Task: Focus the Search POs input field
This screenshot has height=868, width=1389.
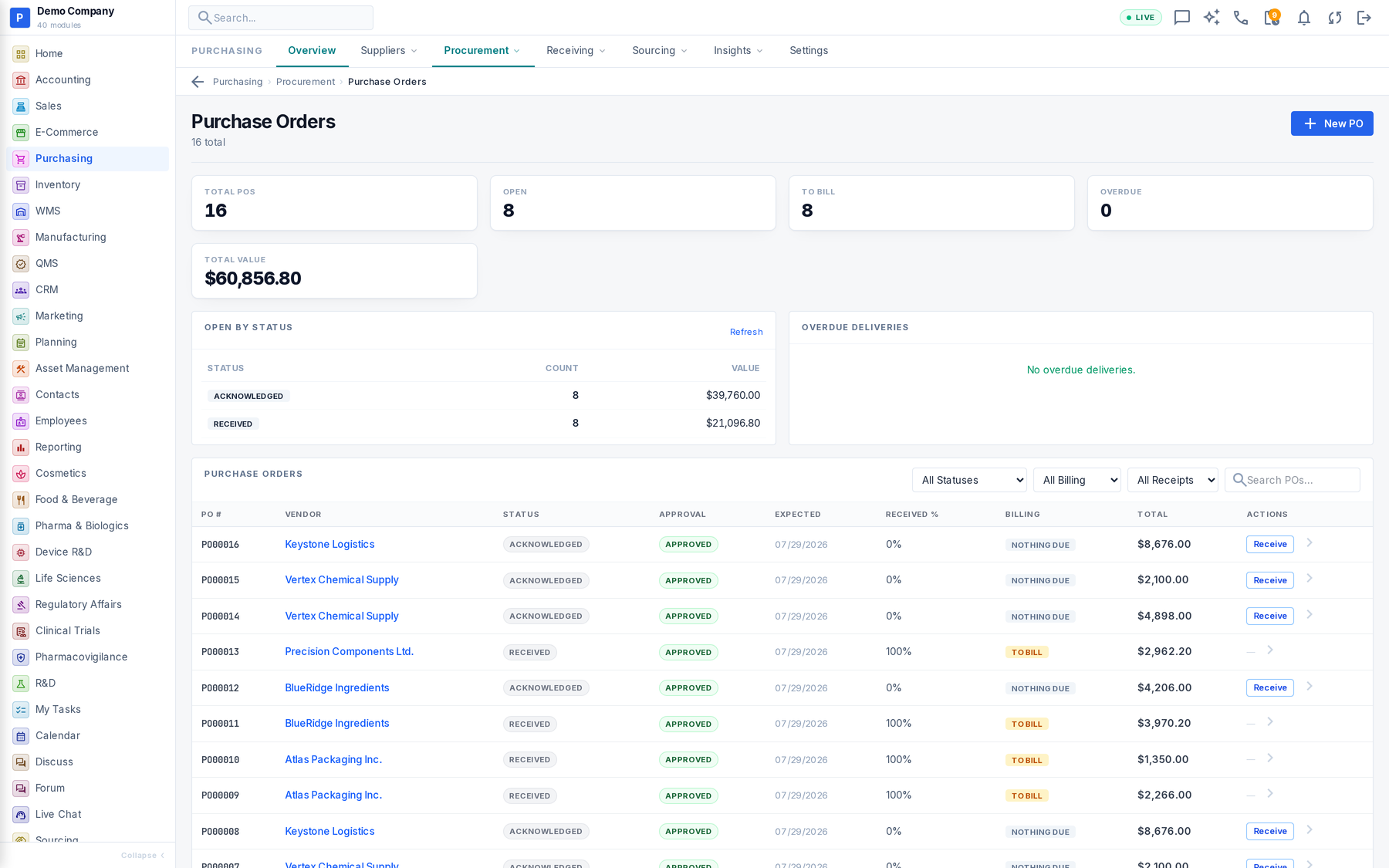Action: [x=1293, y=480]
